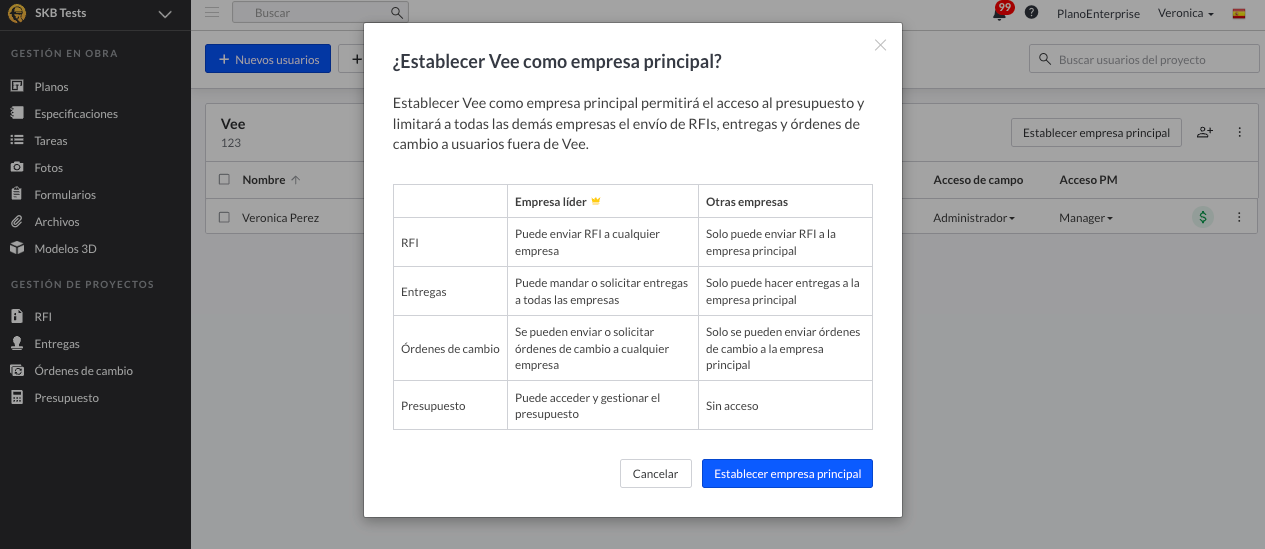
Task: Click the add user icon for Vee
Action: 1205,132
